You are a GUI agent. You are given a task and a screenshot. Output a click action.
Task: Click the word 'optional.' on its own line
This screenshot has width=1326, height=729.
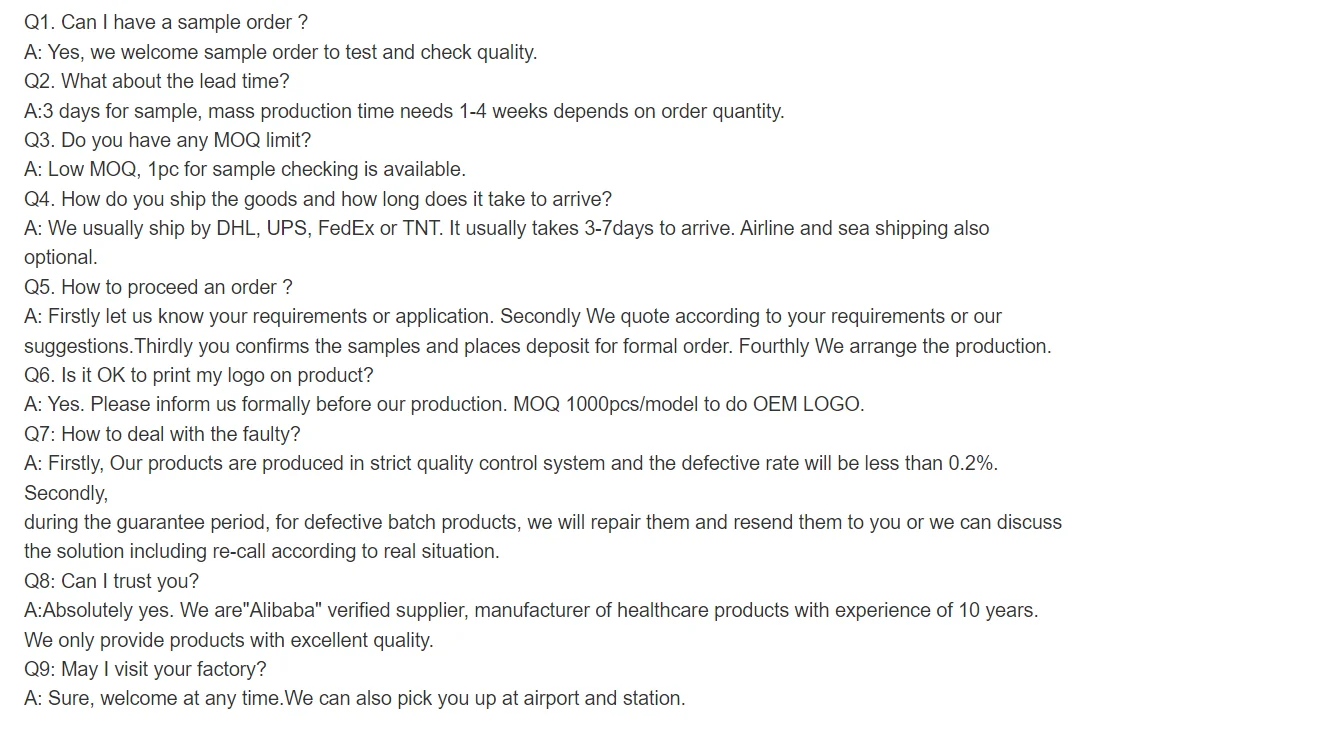(x=61, y=257)
